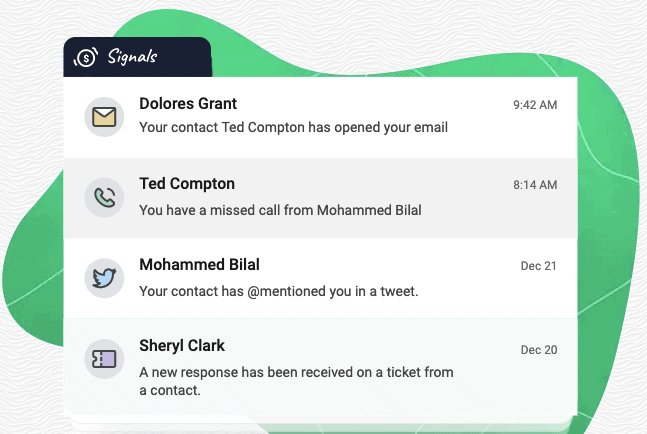Click the Dec 21 date label

click(x=538, y=266)
